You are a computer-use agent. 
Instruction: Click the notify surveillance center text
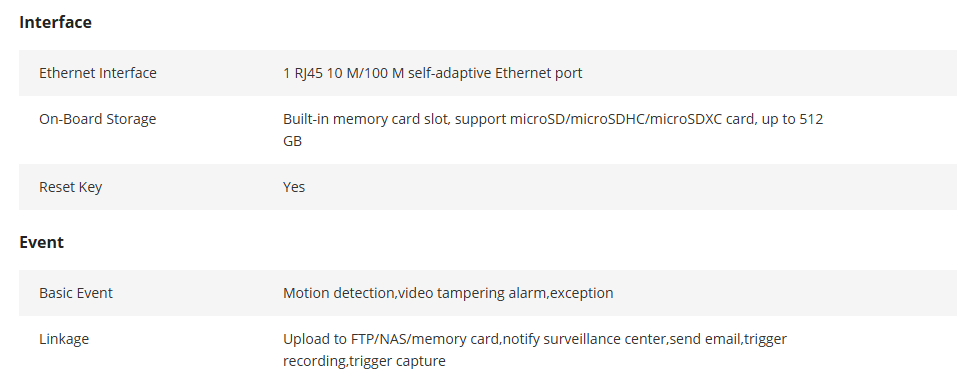point(583,339)
